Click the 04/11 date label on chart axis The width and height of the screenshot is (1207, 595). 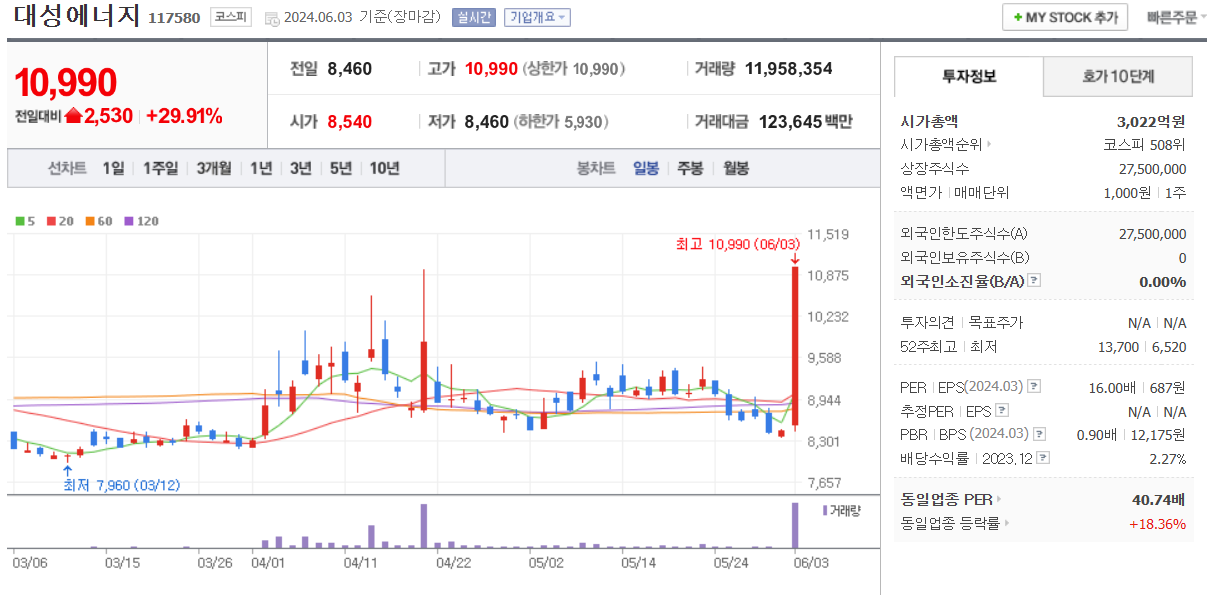(x=360, y=563)
